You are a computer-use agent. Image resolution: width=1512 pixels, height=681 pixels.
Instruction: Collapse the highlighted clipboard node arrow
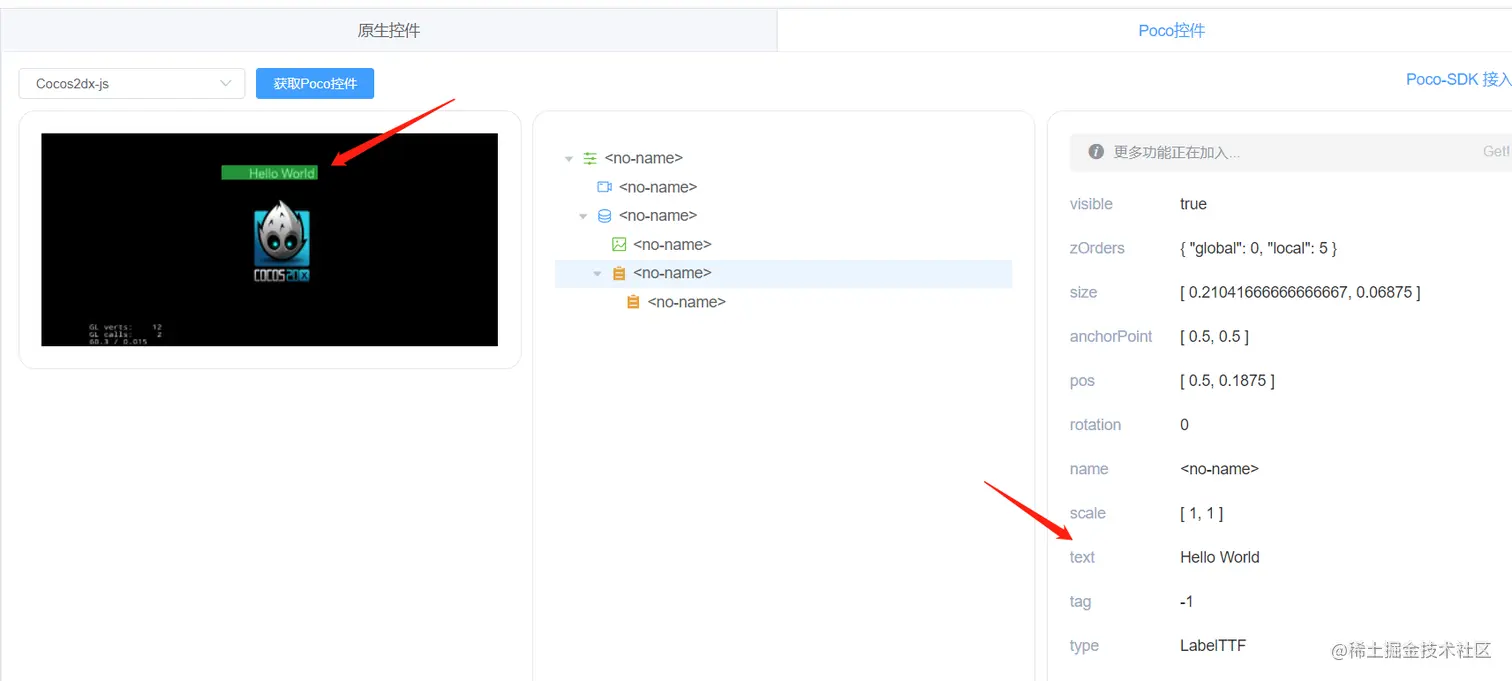(598, 273)
